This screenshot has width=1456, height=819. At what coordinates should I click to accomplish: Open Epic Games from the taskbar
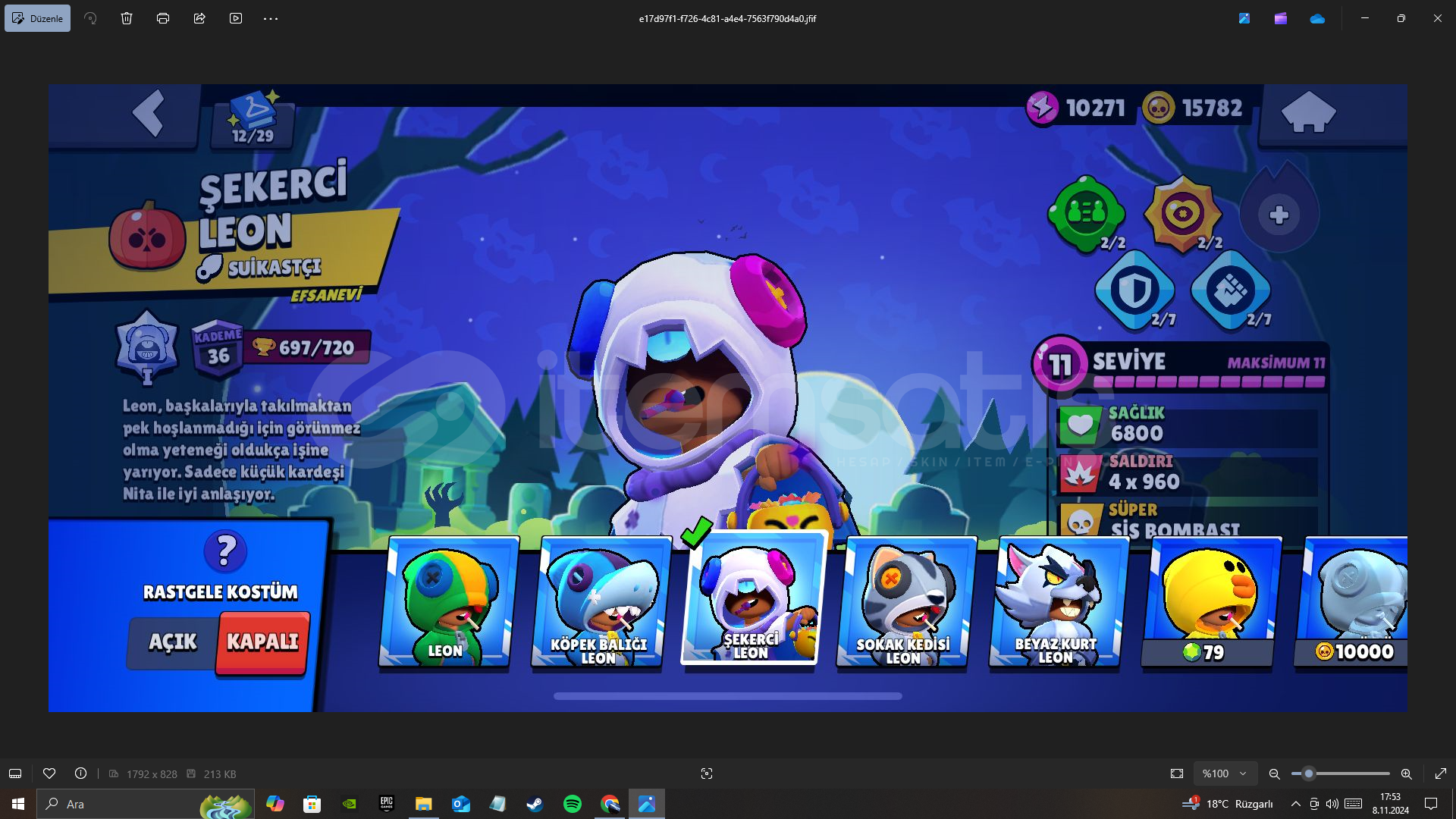coord(387,804)
